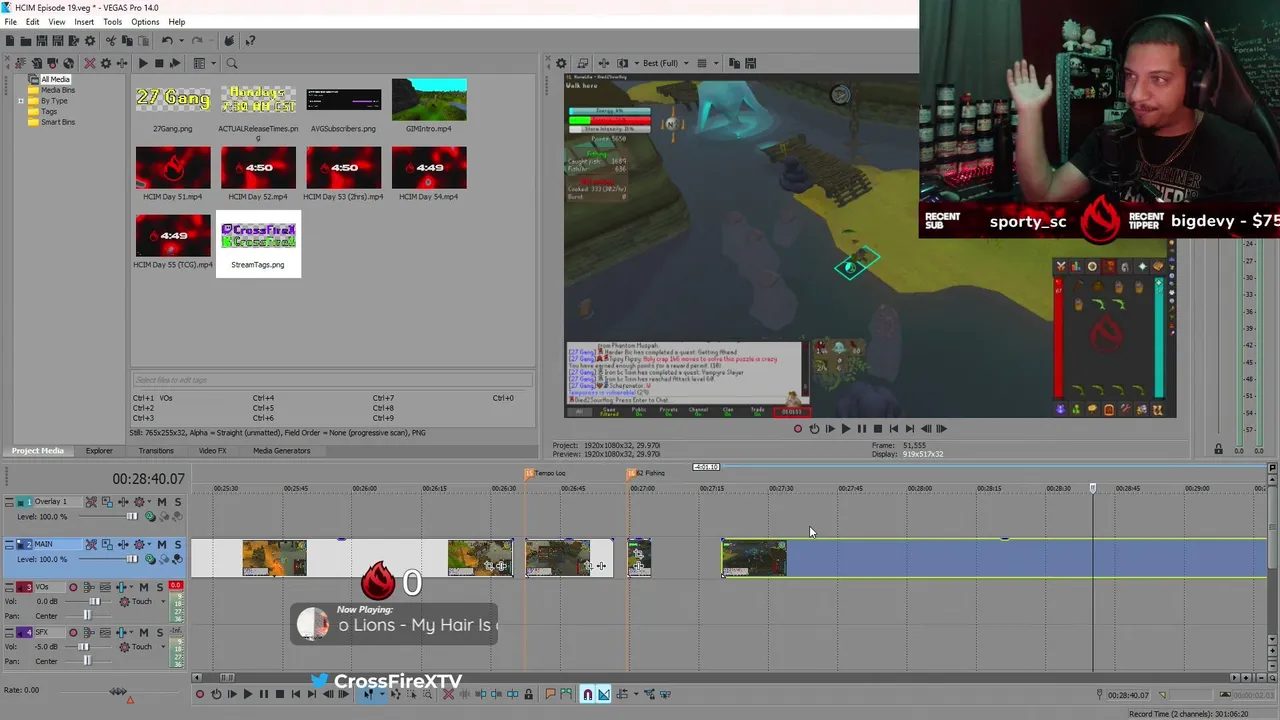The height and width of the screenshot is (720, 1280).
Task: Solo the MAIN video track
Action: point(178,544)
